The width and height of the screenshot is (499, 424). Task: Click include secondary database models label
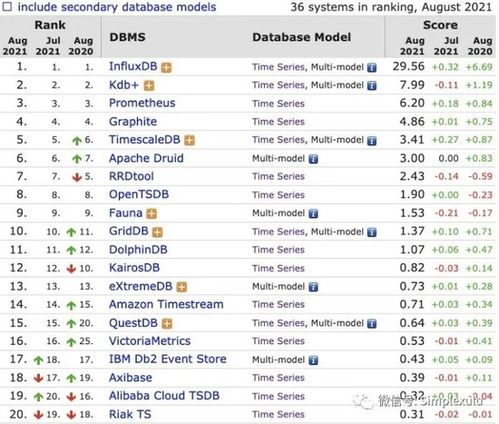pos(117,7)
